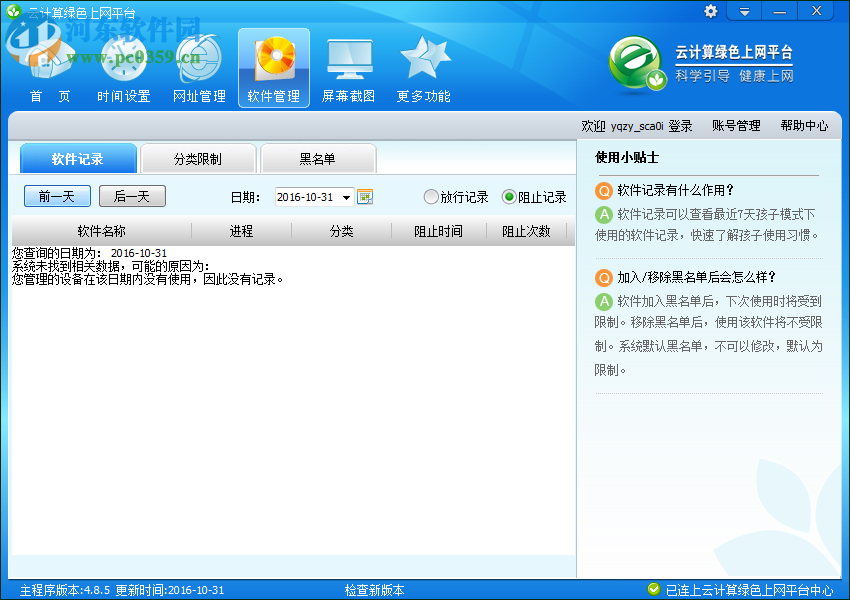Select the 时间设置 time settings icon
850x600 pixels.
tap(122, 65)
